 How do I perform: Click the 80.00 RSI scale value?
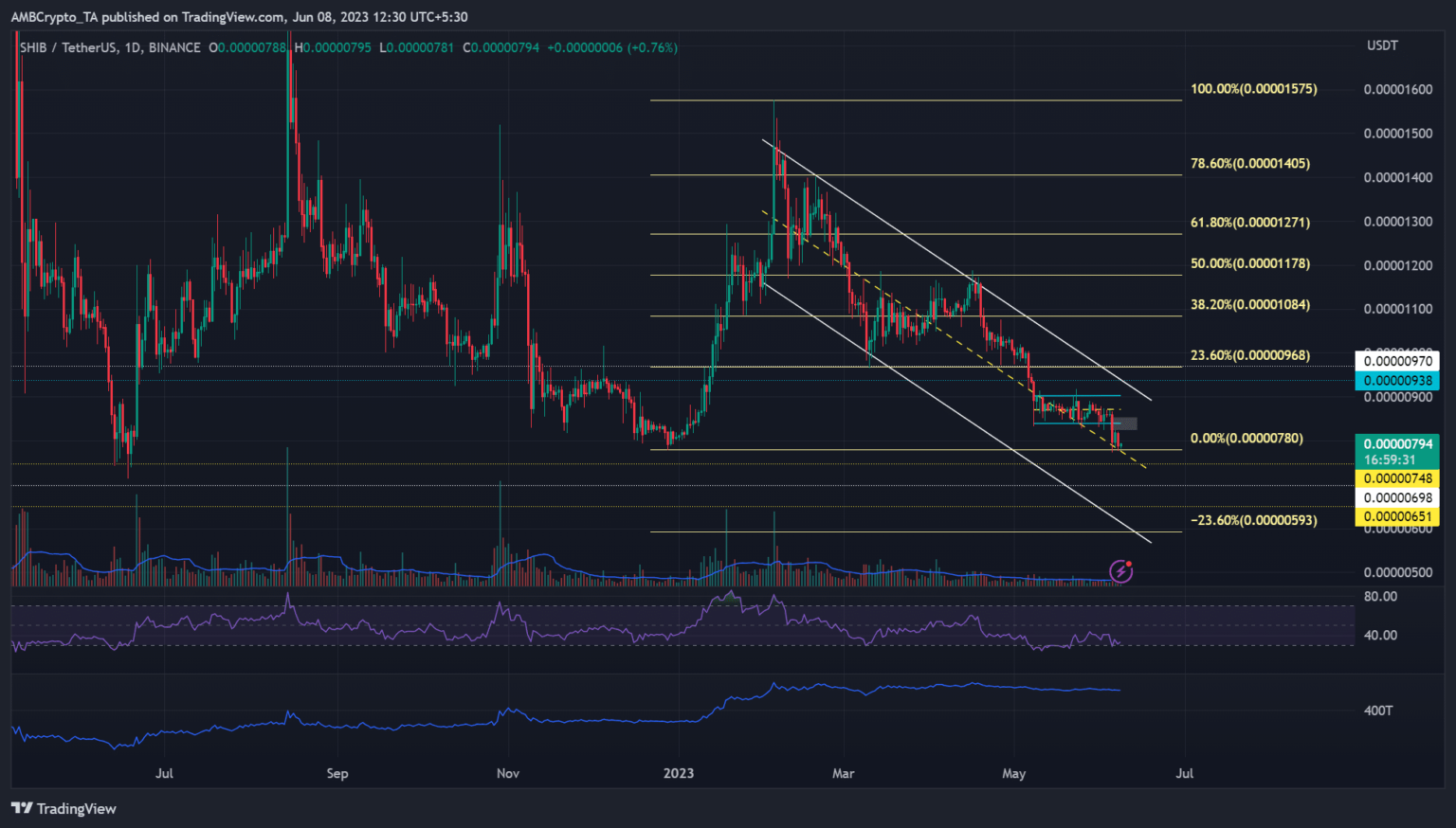tap(1380, 597)
